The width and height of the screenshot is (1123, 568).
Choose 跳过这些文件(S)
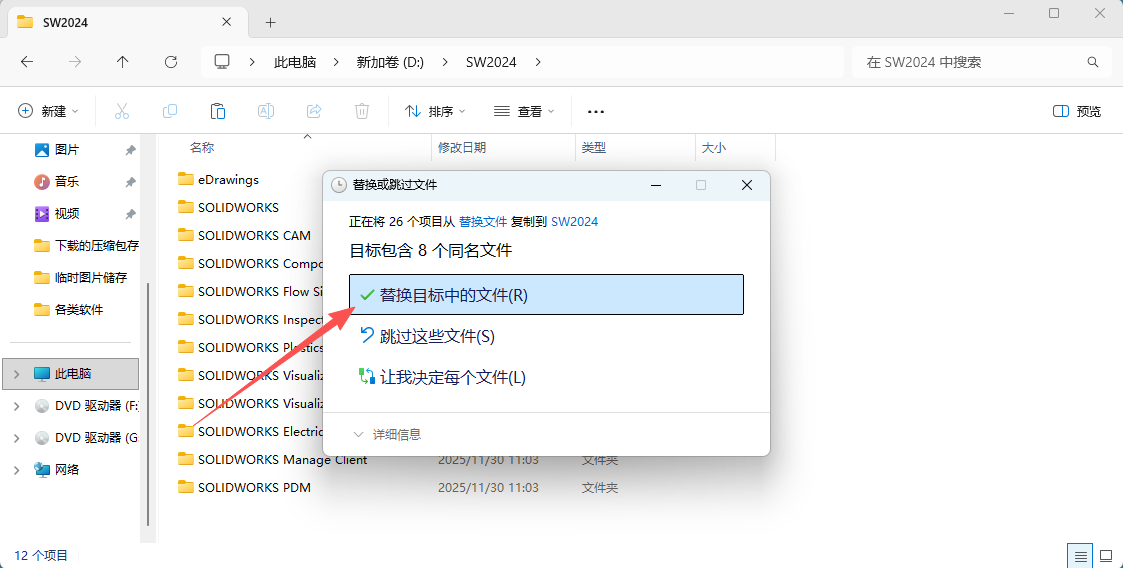pos(546,336)
